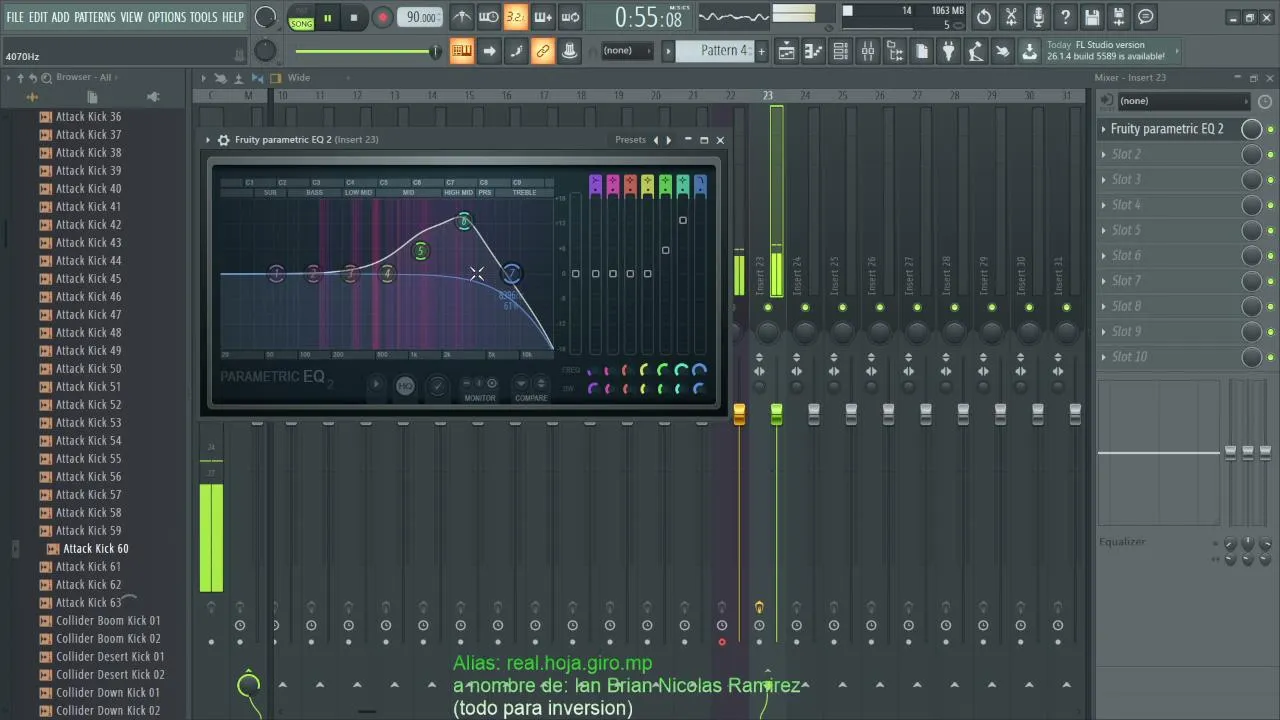Open the playlist view from the toolbar
The width and height of the screenshot is (1280, 720).
(x=787, y=51)
